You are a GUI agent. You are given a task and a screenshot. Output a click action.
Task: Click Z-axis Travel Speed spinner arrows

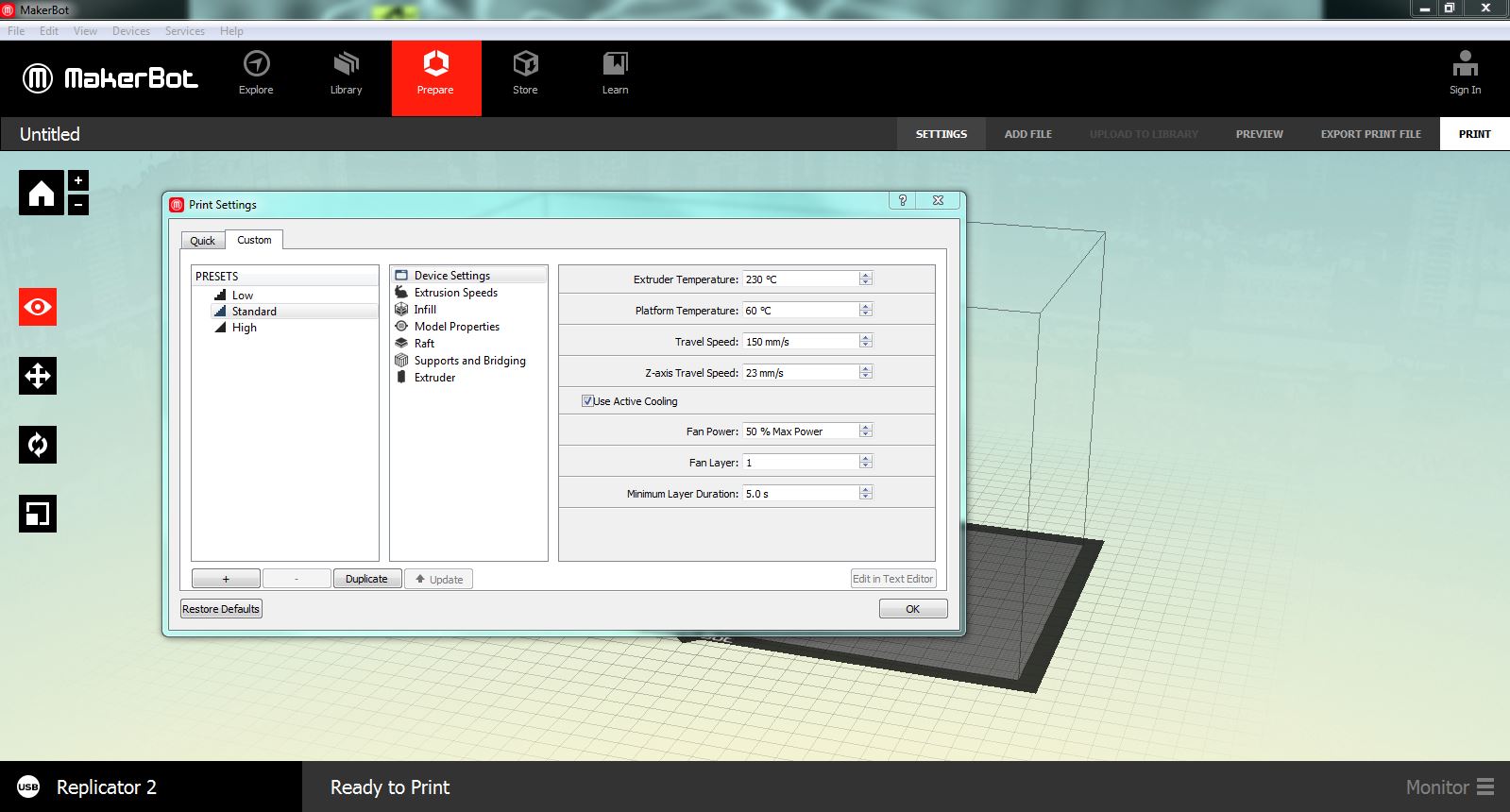(866, 372)
